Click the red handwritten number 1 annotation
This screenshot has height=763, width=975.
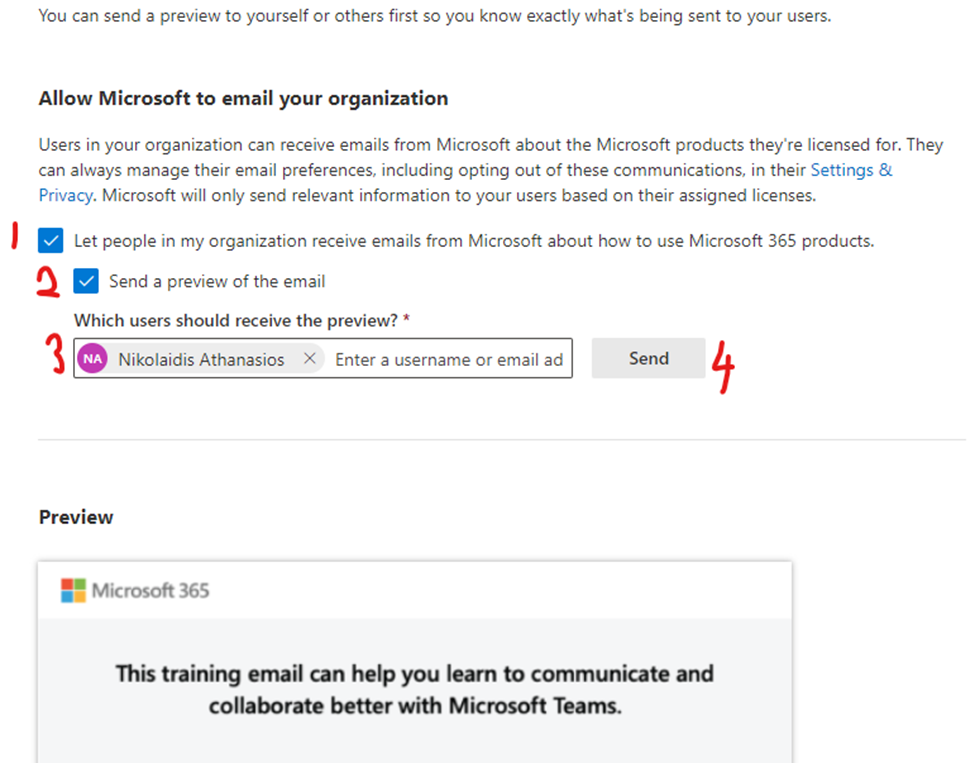tap(15, 239)
